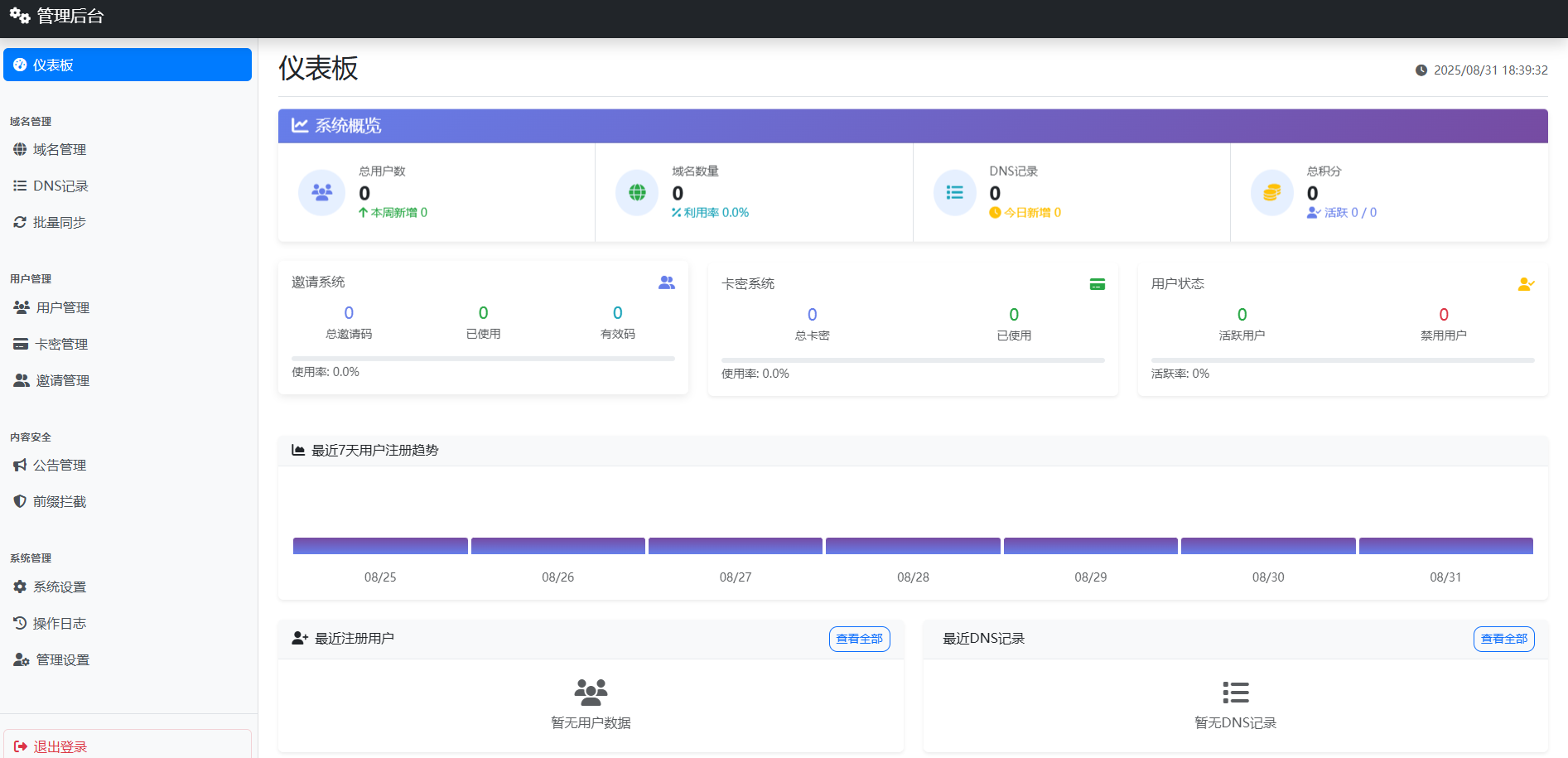
Task: Click the people icon in 邀请系统 panel
Action: 667,282
